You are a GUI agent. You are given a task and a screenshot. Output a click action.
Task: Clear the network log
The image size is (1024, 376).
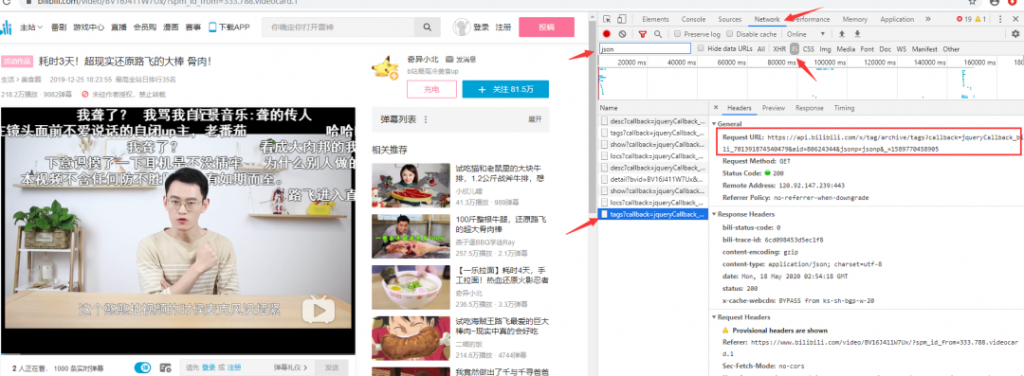tap(622, 34)
